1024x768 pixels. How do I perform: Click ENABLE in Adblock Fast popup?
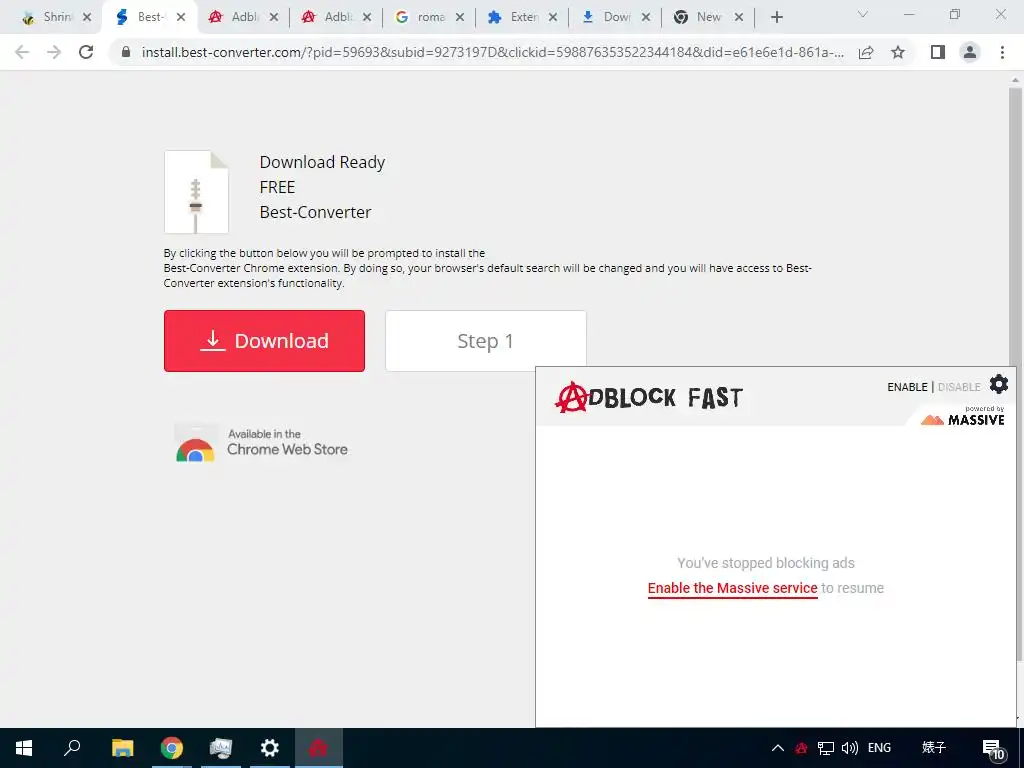click(x=907, y=387)
